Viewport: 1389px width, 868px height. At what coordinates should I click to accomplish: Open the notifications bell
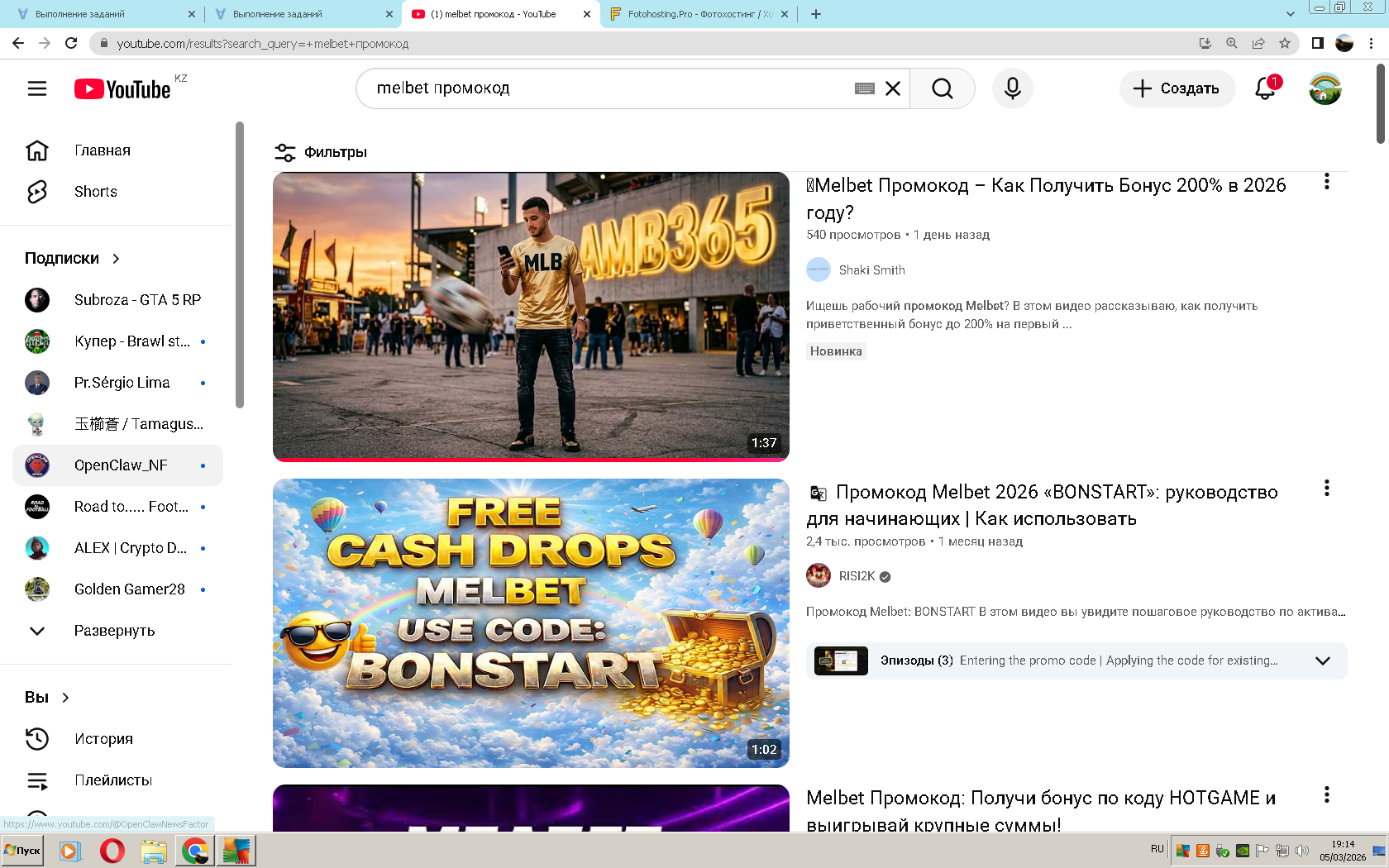[1265, 88]
